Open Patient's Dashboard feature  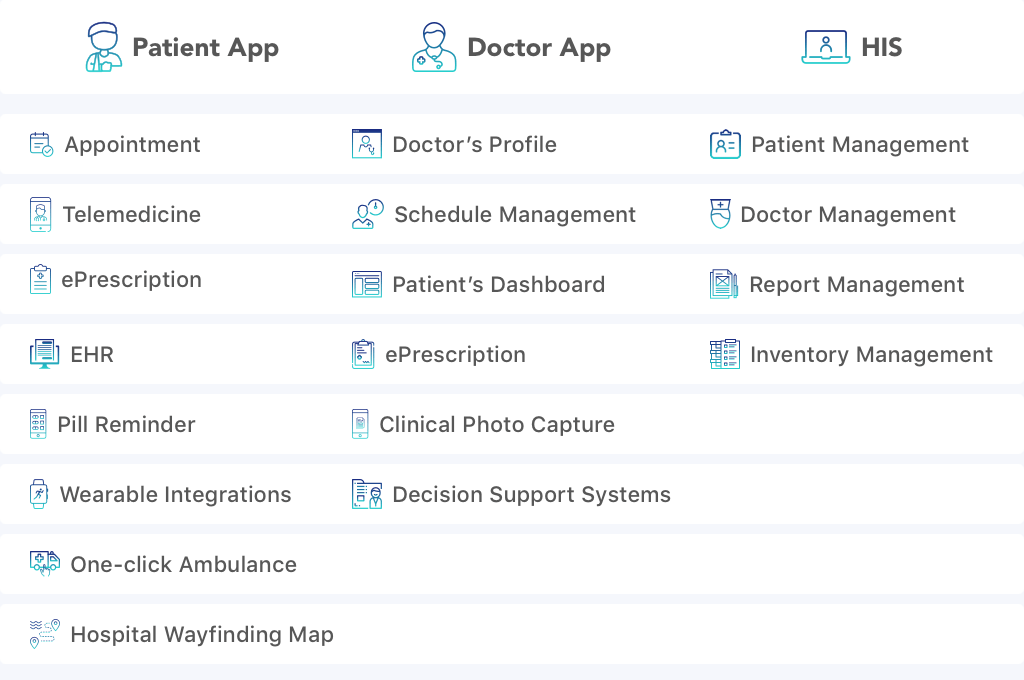click(x=498, y=284)
